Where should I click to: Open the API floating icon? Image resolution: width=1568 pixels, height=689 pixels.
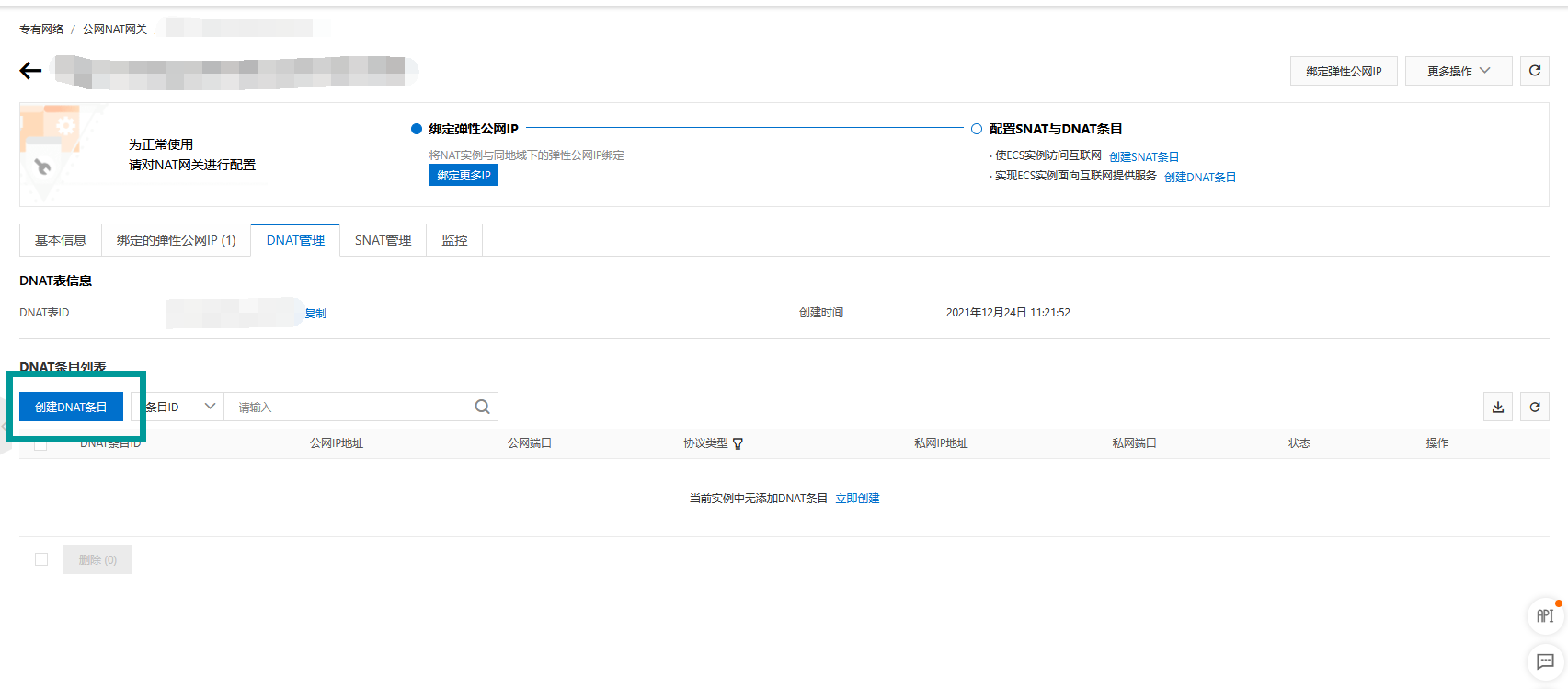tap(1545, 615)
